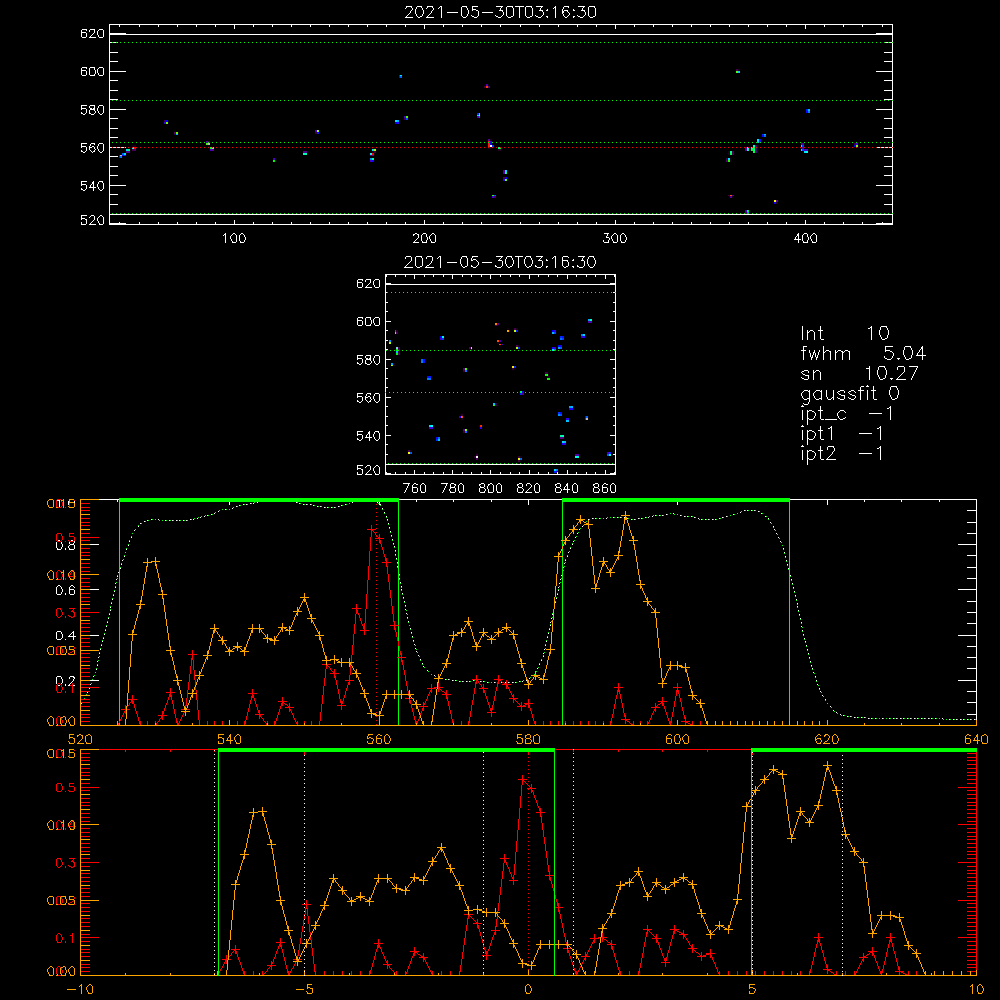1000x1000 pixels.
Task: Click the orange peak near 593 in the profile plot
Action: pyautogui.click(x=626, y=515)
